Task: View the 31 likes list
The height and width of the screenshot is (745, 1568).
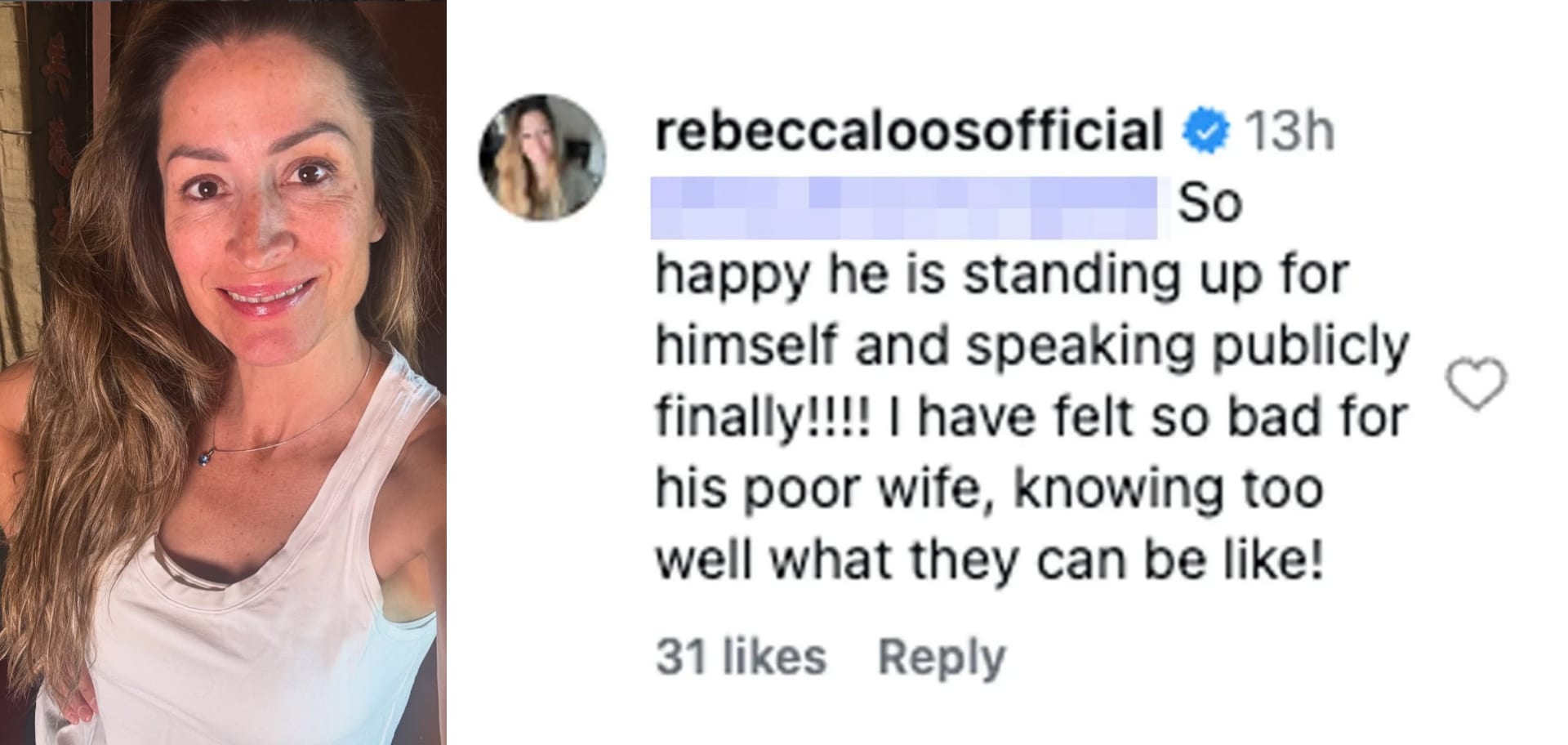Action: tap(741, 658)
